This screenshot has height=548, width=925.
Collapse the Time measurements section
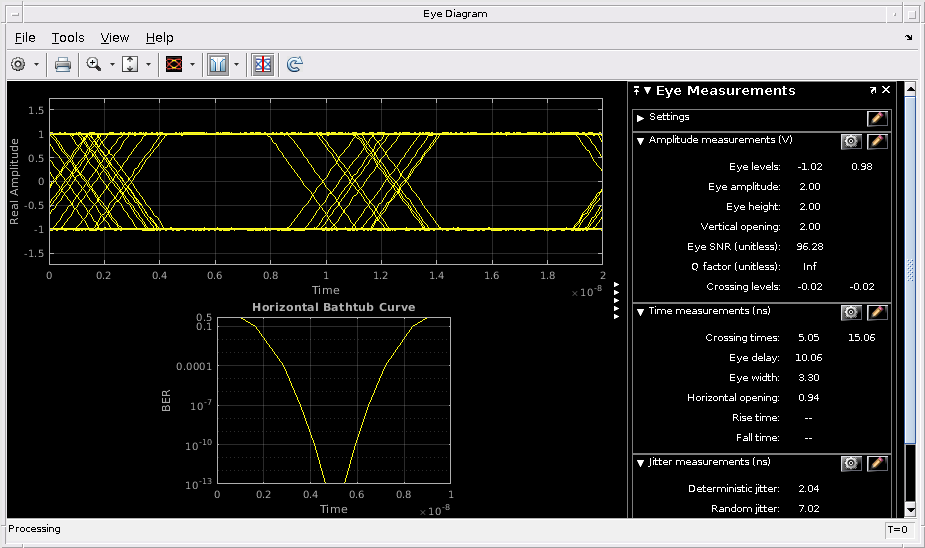point(641,312)
